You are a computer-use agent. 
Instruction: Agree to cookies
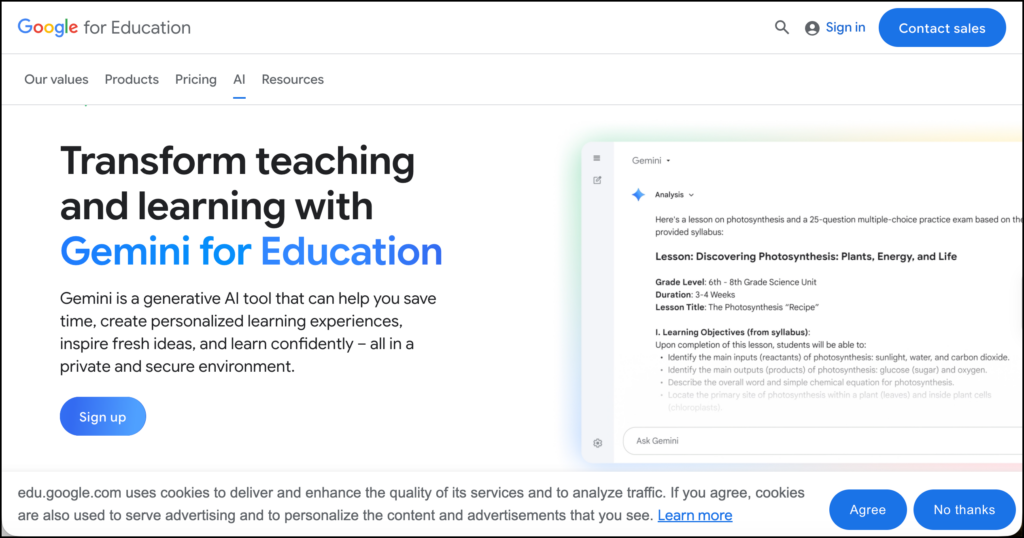[x=867, y=510]
